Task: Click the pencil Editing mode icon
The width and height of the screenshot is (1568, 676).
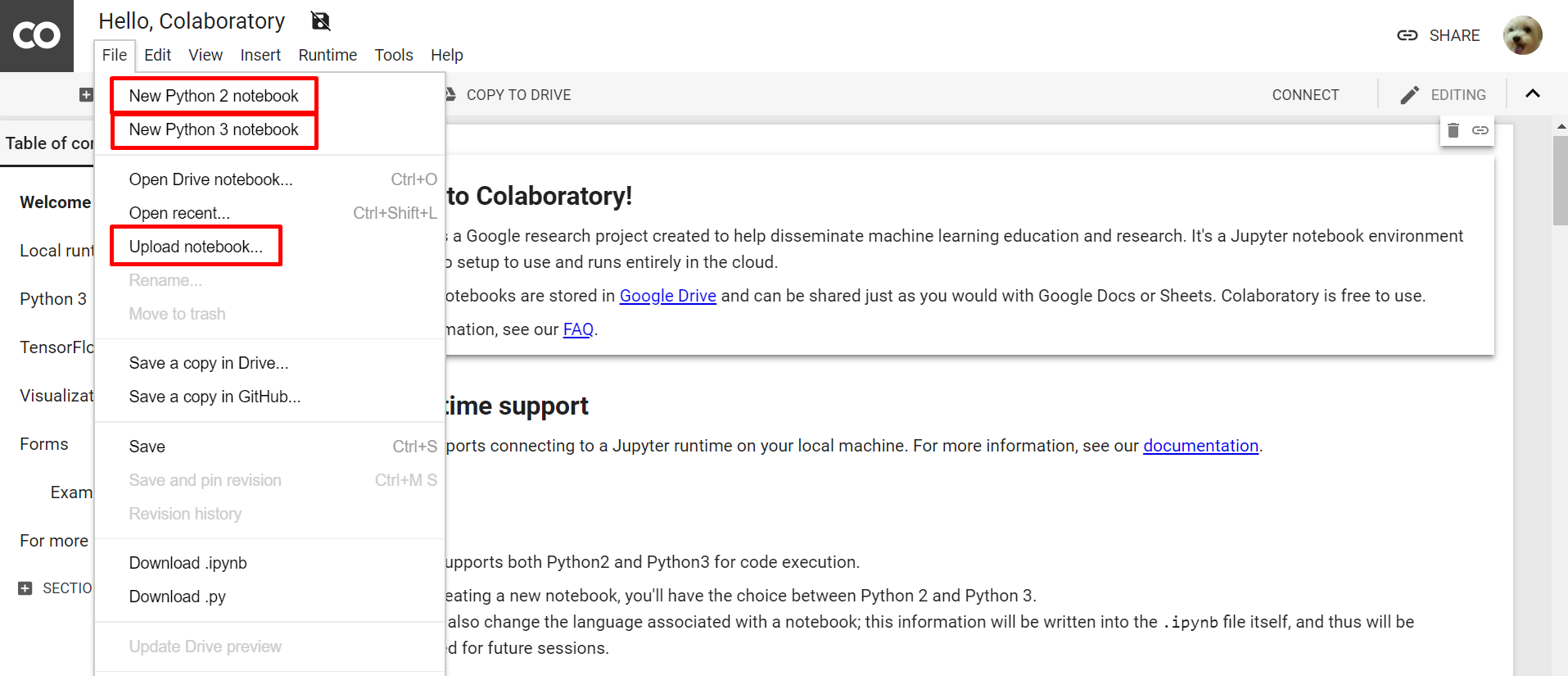Action: point(1409,95)
